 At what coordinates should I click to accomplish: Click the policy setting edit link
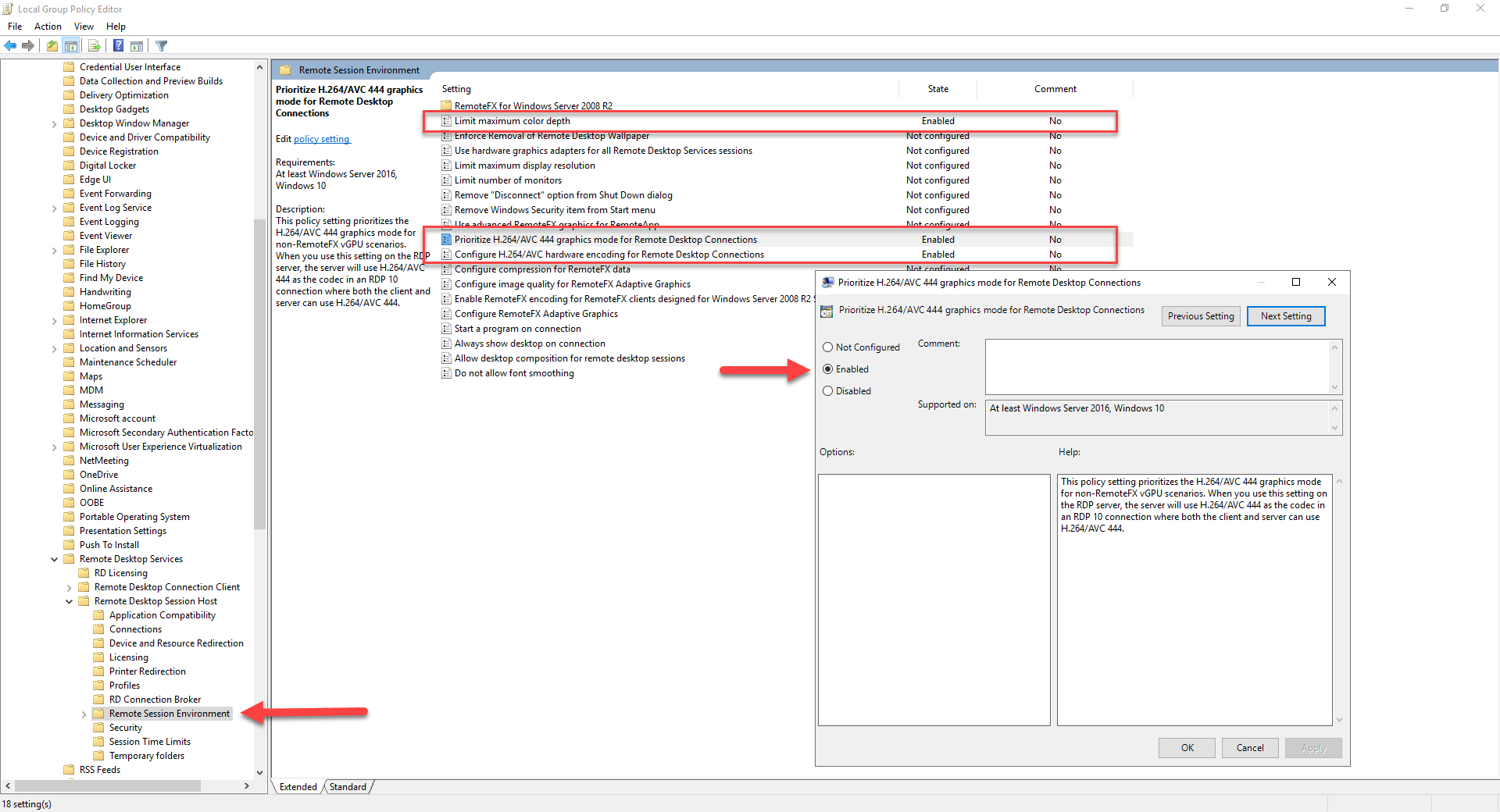point(321,139)
